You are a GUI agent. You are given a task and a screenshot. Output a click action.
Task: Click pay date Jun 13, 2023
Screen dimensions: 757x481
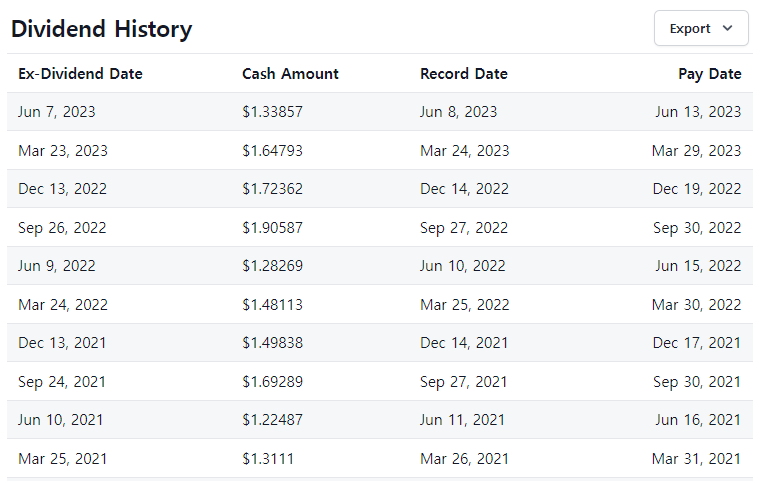[698, 112]
